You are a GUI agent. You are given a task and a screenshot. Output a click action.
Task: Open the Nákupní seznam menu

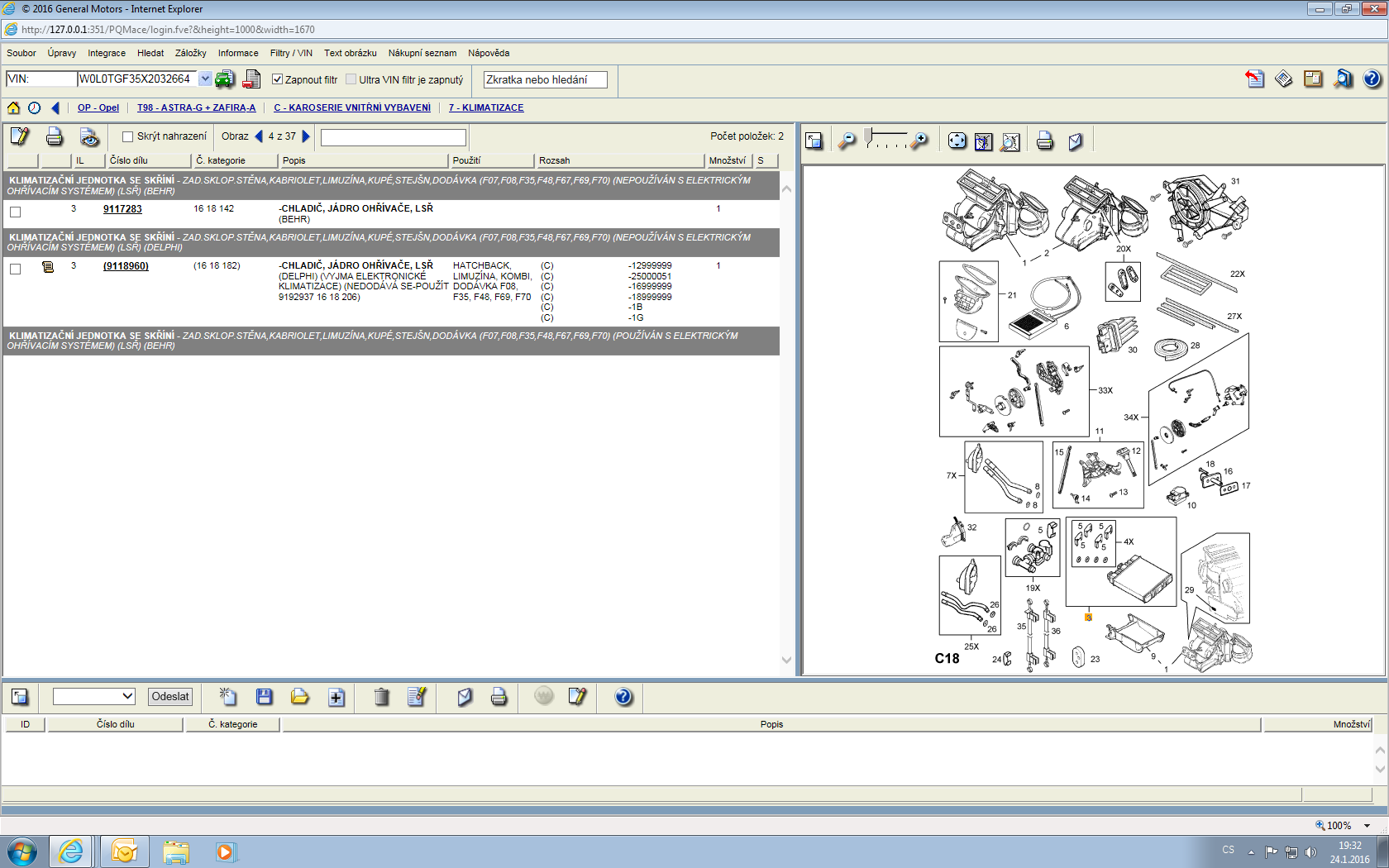point(422,53)
